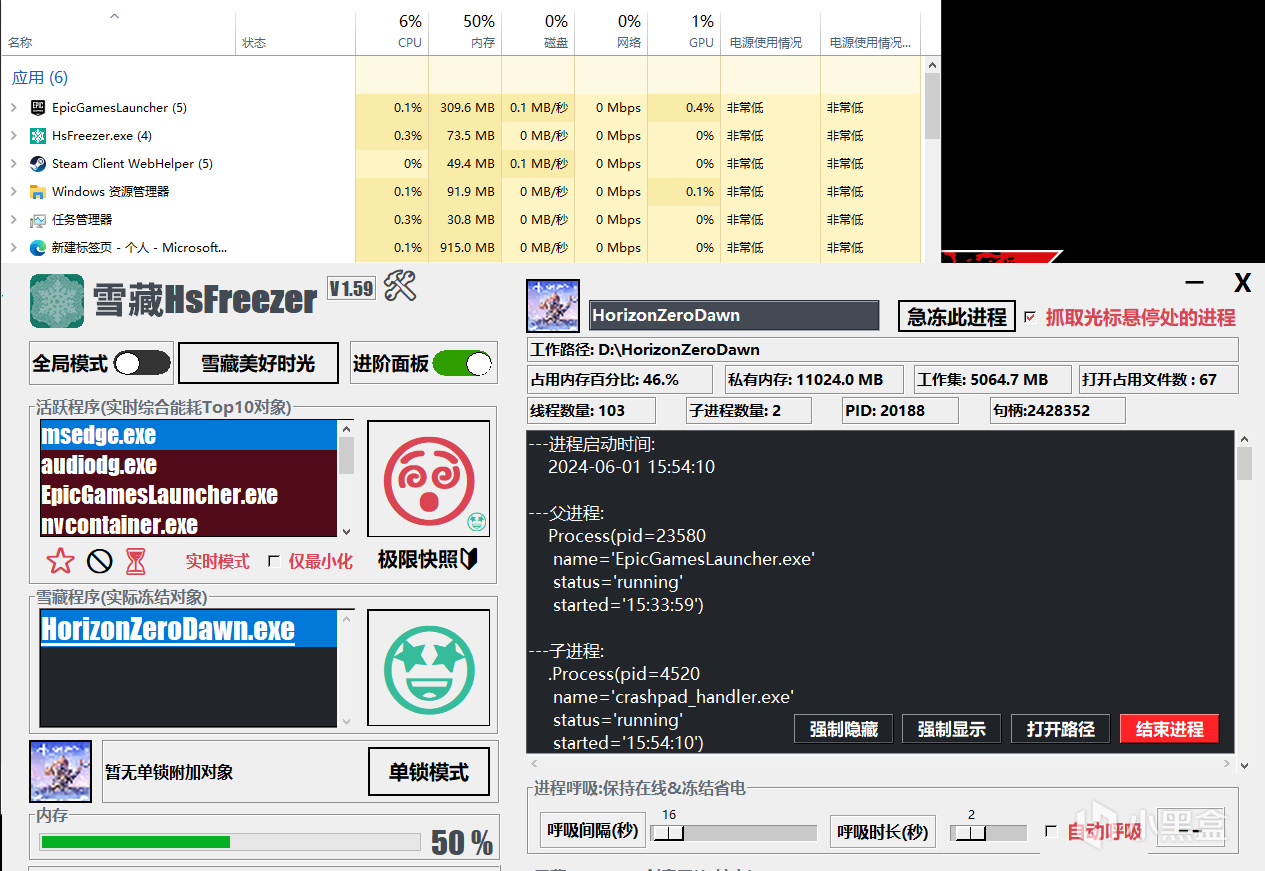Toggle the 进阶面板 switch off
This screenshot has height=871, width=1265.
tap(464, 363)
